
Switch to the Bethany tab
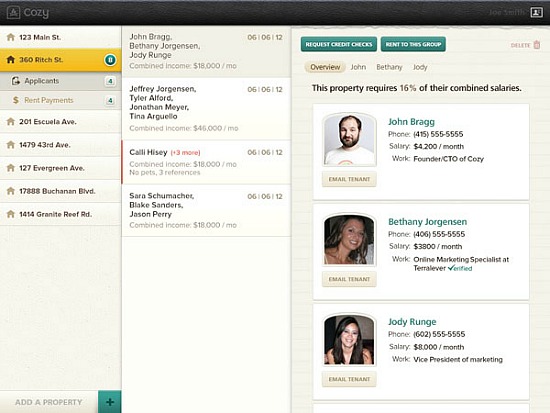(x=389, y=67)
